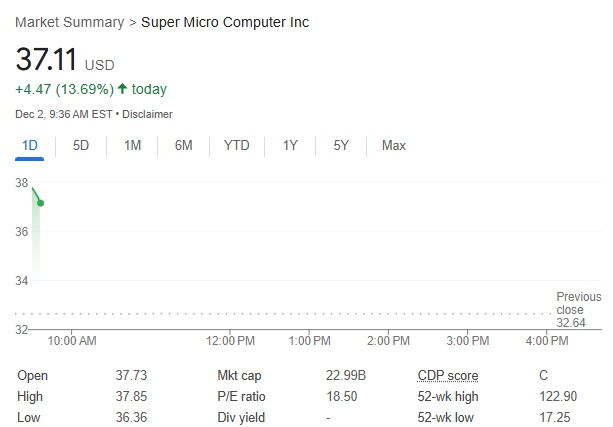Show the 1Y price chart

(x=290, y=146)
